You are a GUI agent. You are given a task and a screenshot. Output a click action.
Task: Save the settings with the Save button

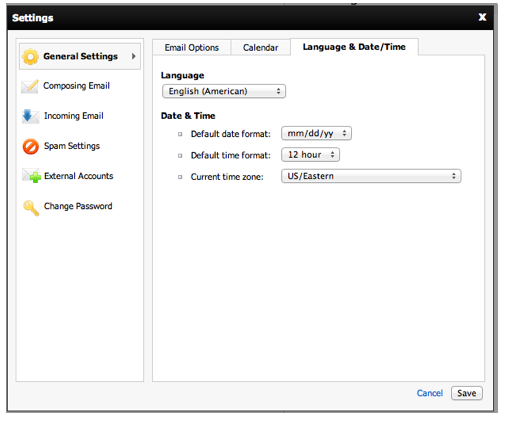tap(466, 393)
